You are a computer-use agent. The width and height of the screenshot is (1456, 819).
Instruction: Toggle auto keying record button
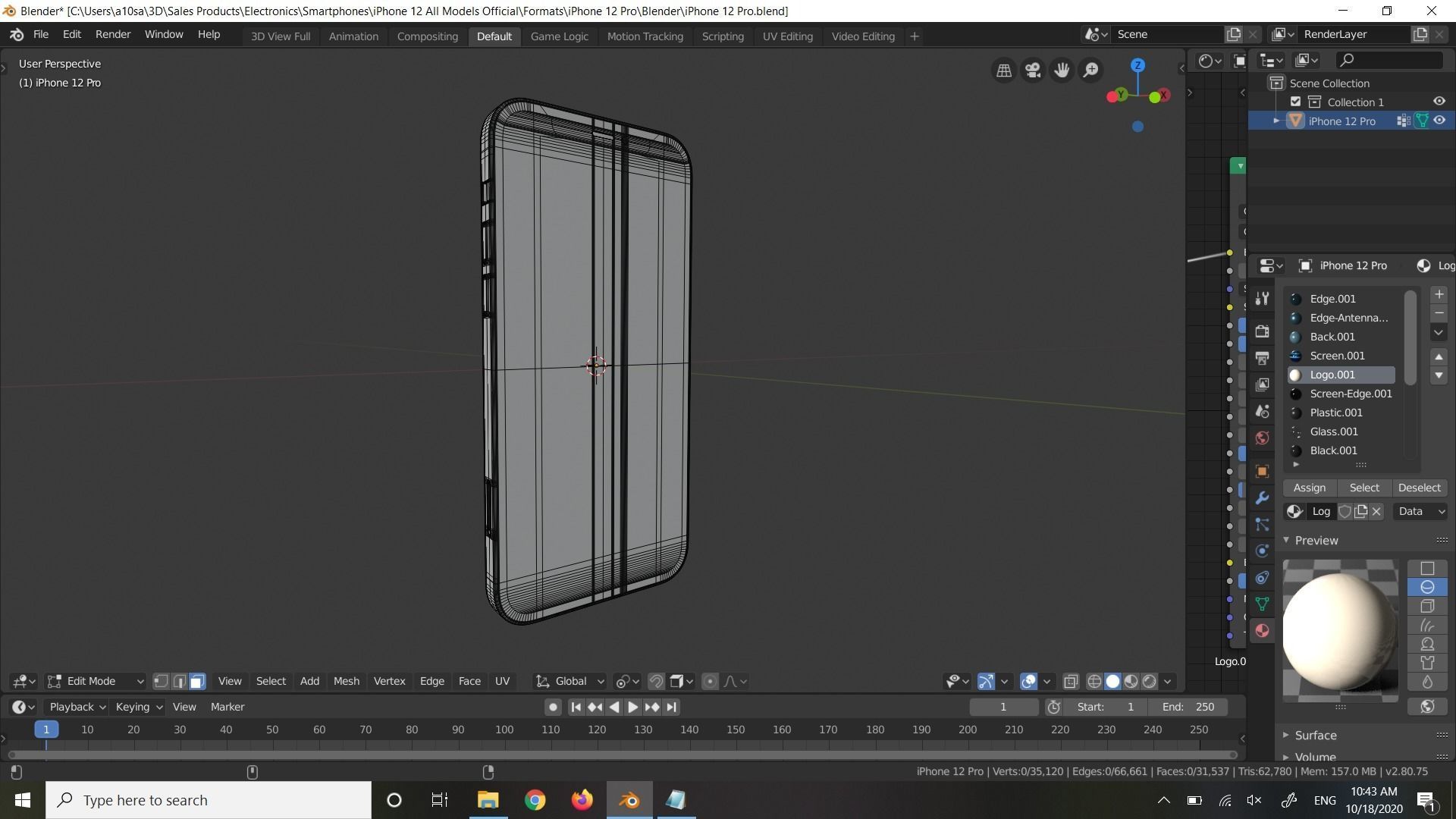tap(553, 707)
